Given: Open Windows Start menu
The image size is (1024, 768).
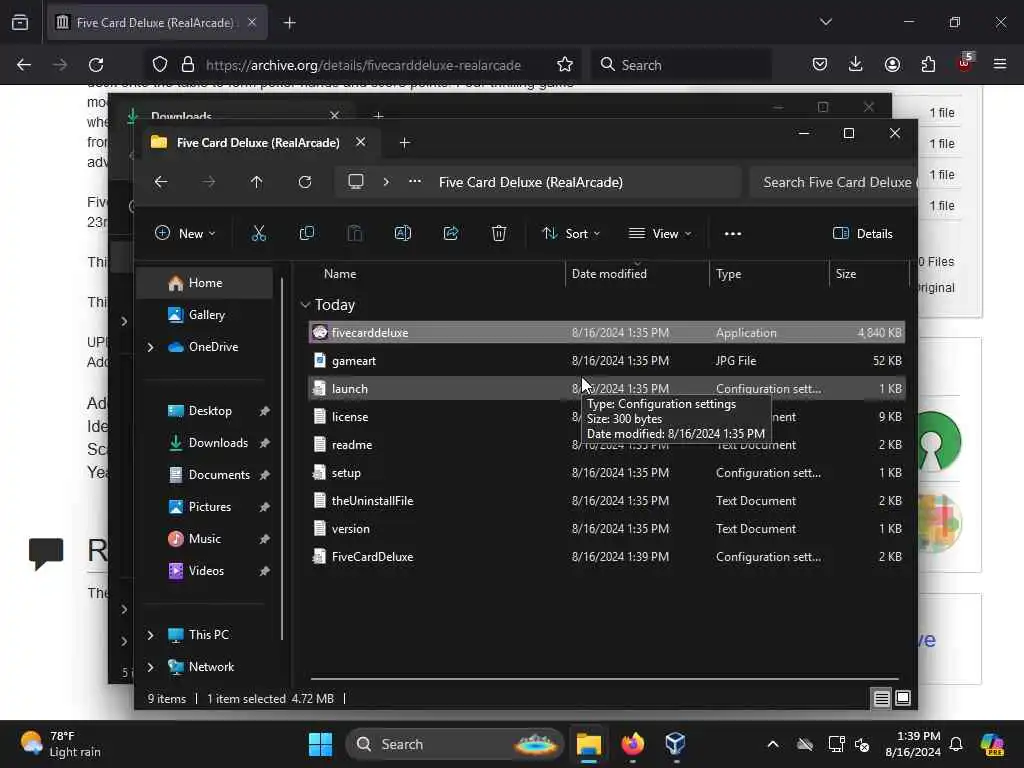Looking at the screenshot, I should [x=320, y=744].
